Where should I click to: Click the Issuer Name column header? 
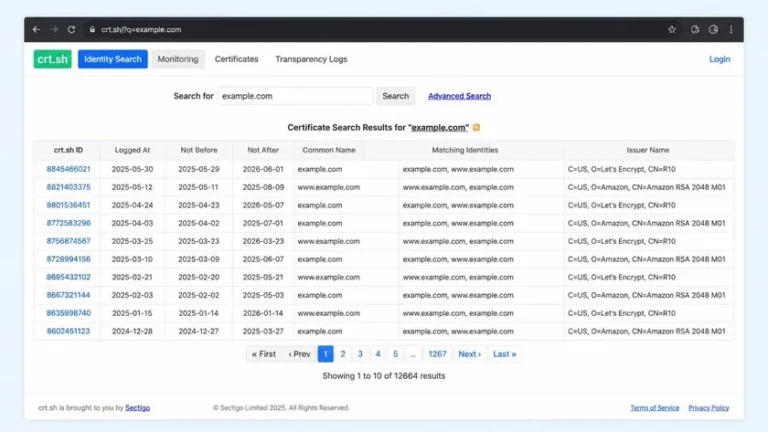point(648,150)
